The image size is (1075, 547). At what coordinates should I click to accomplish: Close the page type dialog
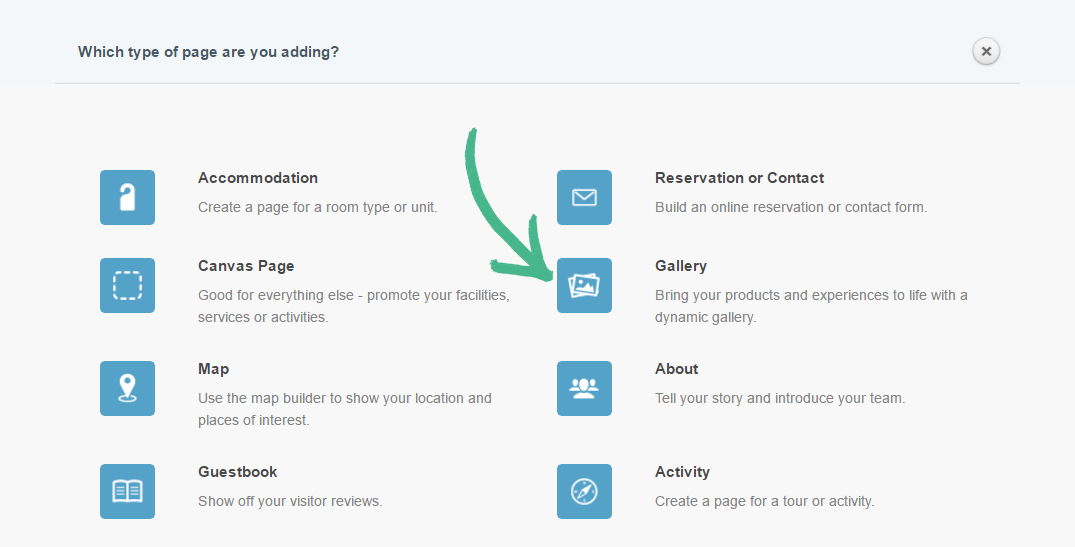(x=986, y=51)
